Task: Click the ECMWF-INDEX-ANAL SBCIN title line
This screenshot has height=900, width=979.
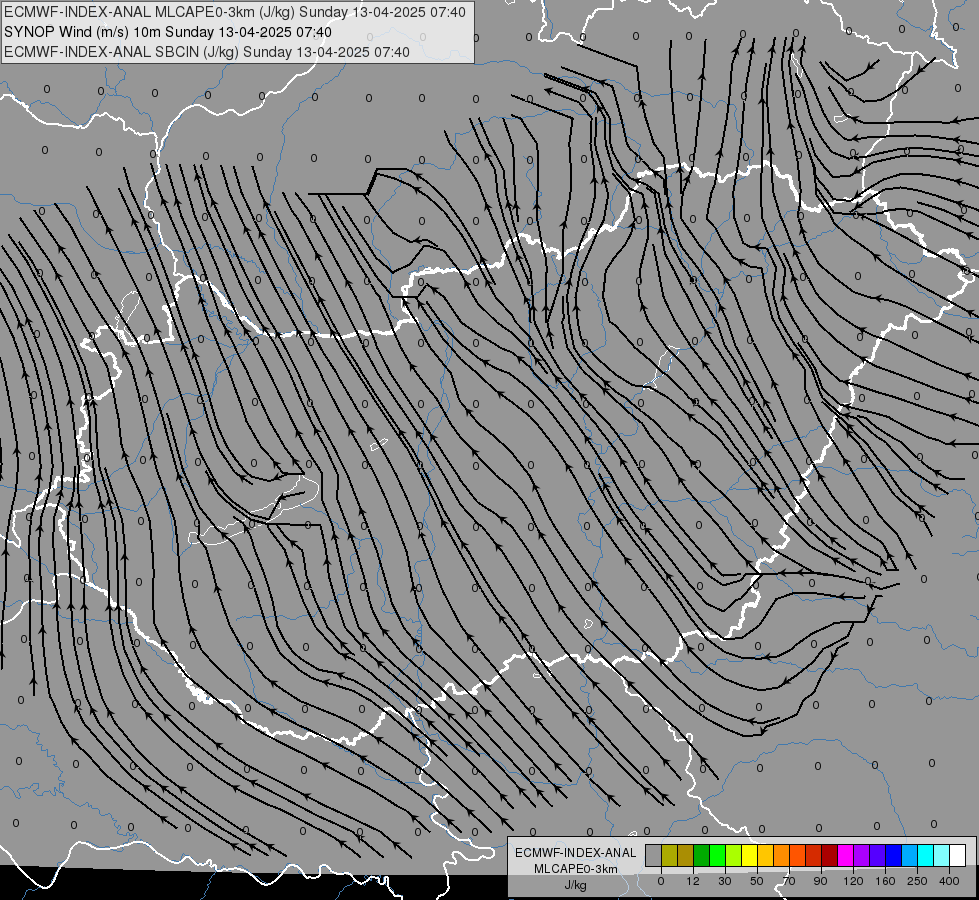Action: tap(207, 52)
